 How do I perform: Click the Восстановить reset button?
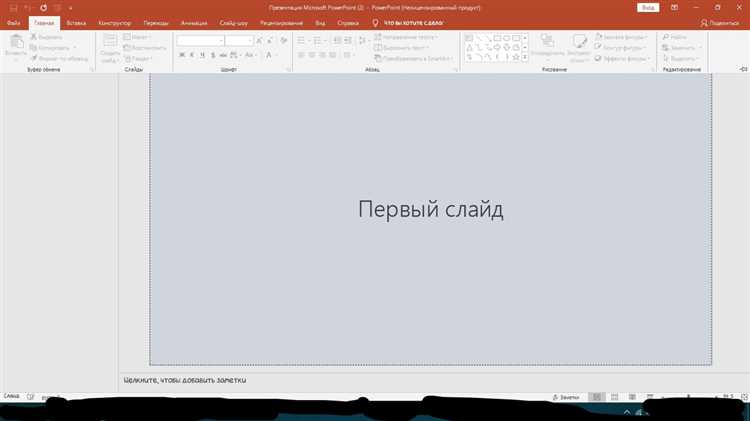[x=144, y=47]
